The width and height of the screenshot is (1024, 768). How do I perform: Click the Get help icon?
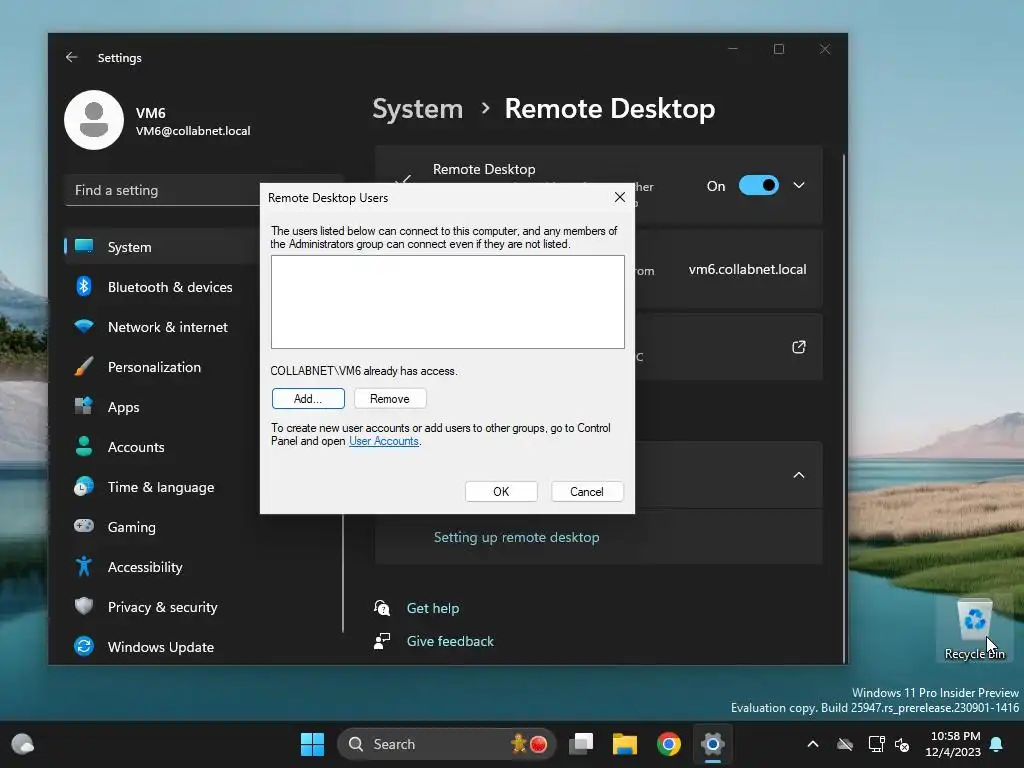382,608
